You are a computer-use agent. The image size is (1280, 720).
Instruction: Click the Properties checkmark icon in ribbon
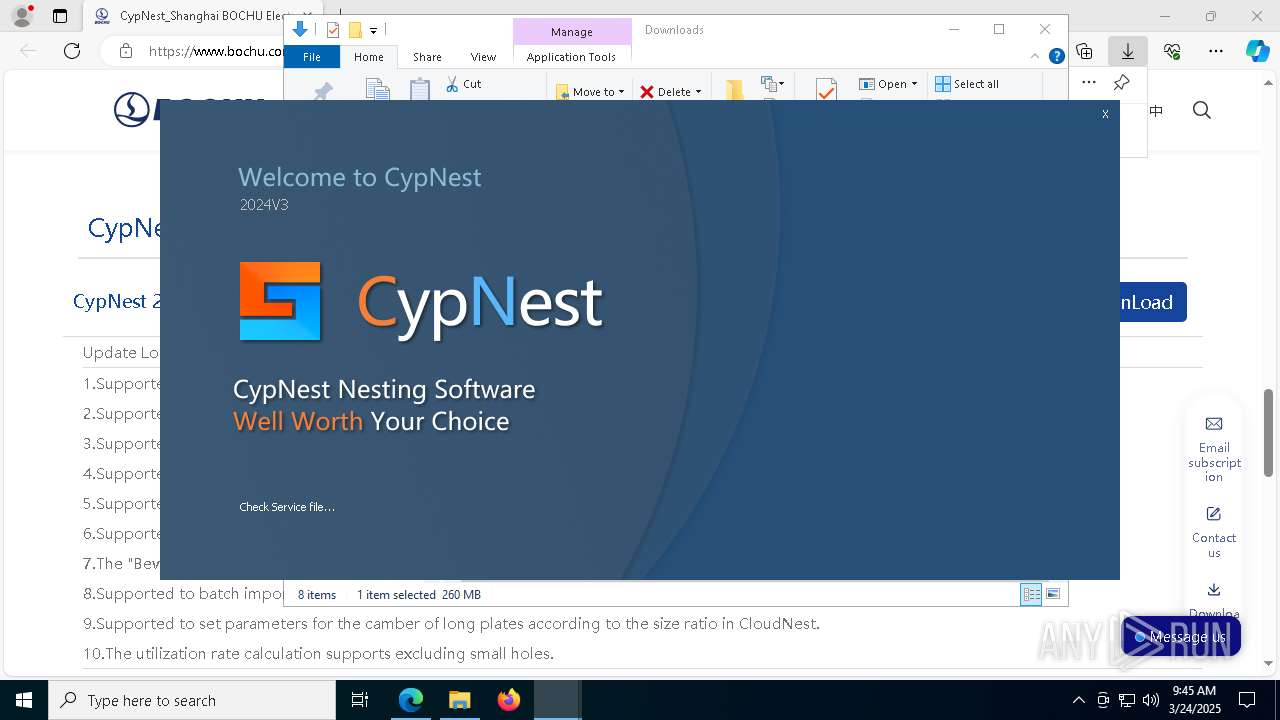826,90
